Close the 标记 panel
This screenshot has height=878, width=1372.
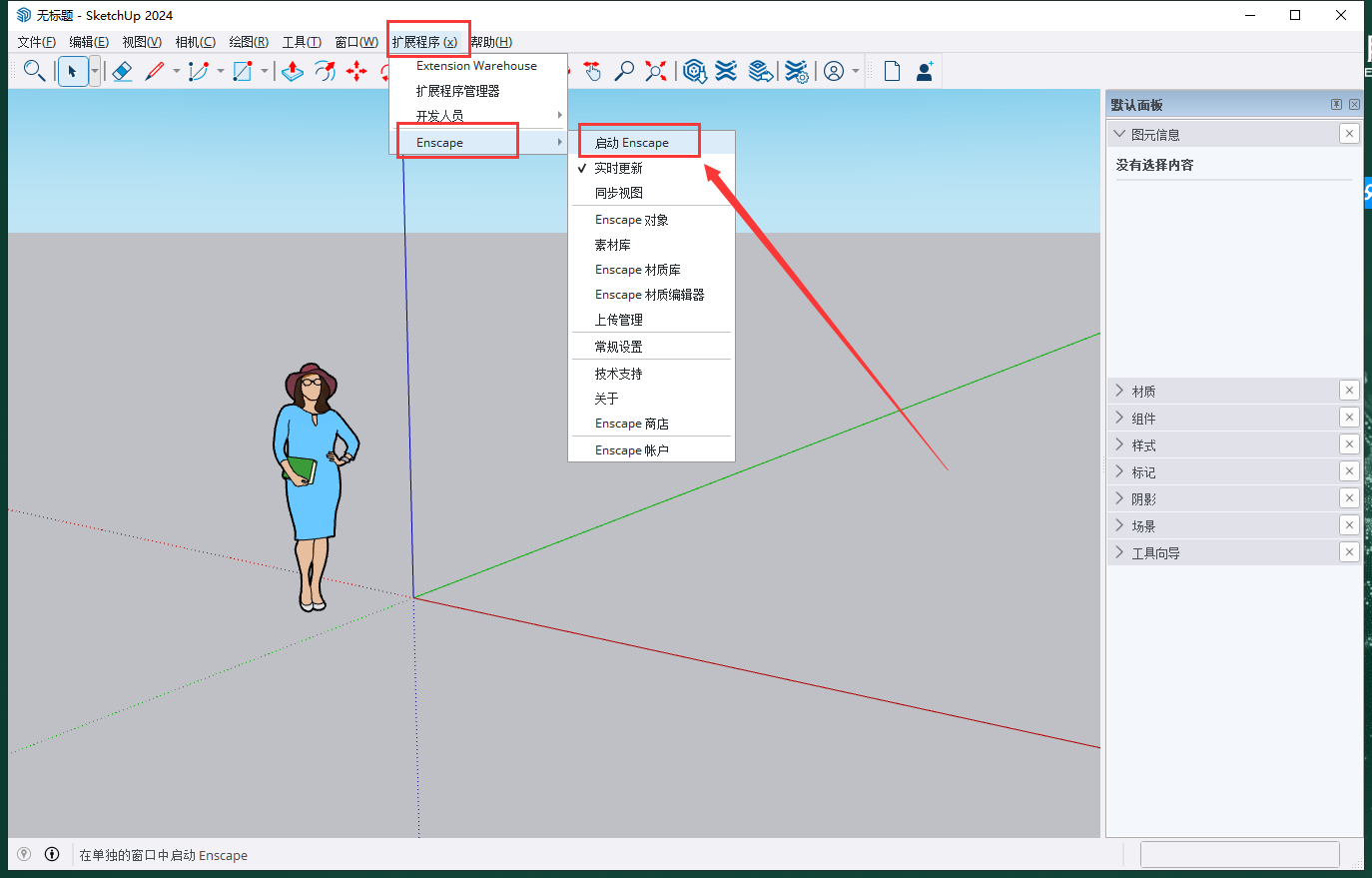(1349, 471)
